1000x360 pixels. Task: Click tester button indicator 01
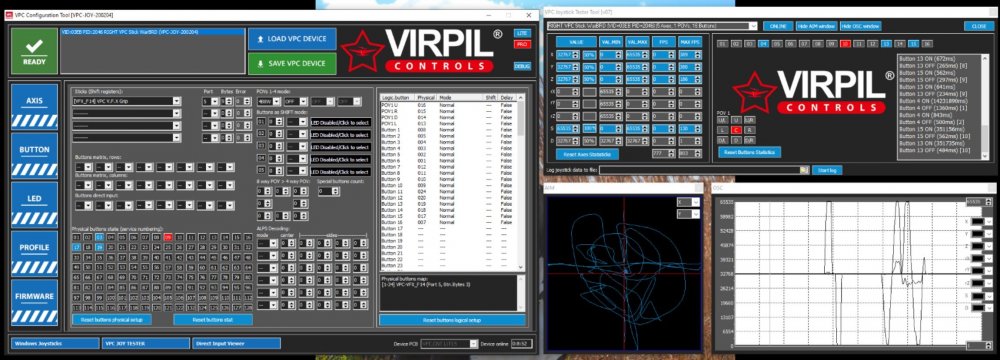pyautogui.click(x=722, y=43)
